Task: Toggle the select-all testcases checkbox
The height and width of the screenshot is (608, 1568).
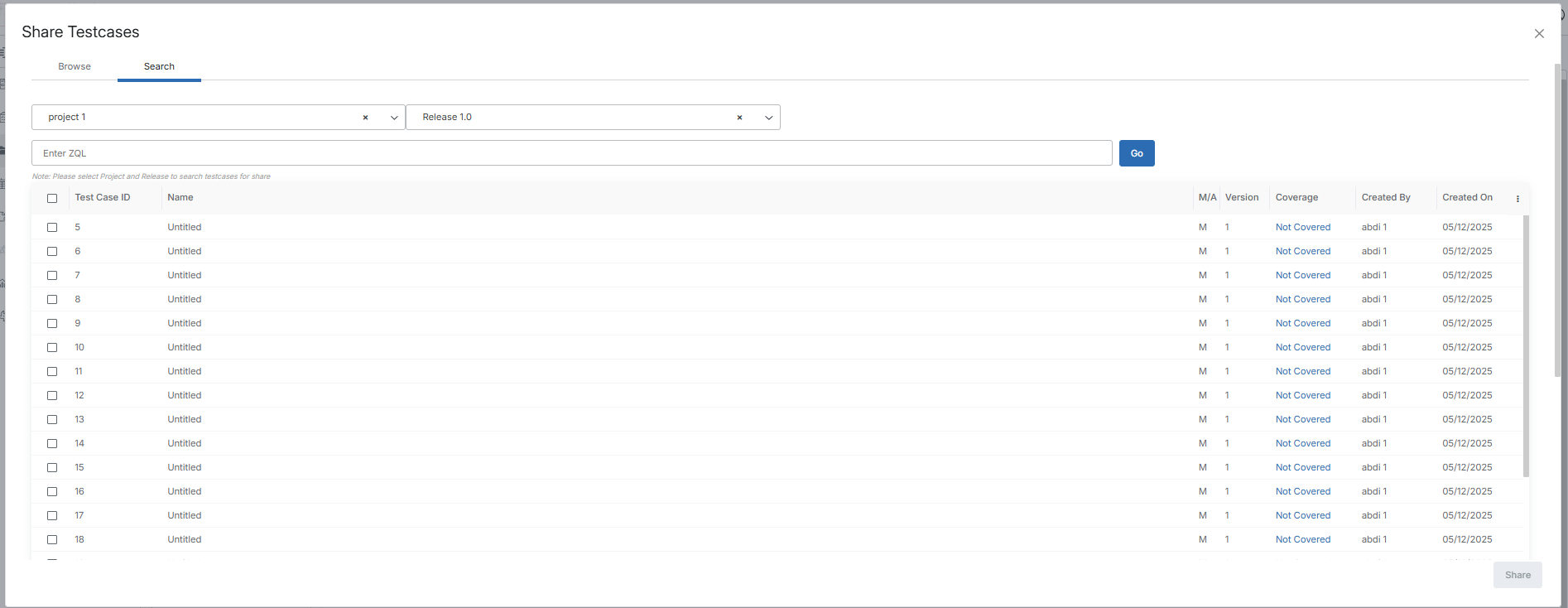Action: point(52,198)
